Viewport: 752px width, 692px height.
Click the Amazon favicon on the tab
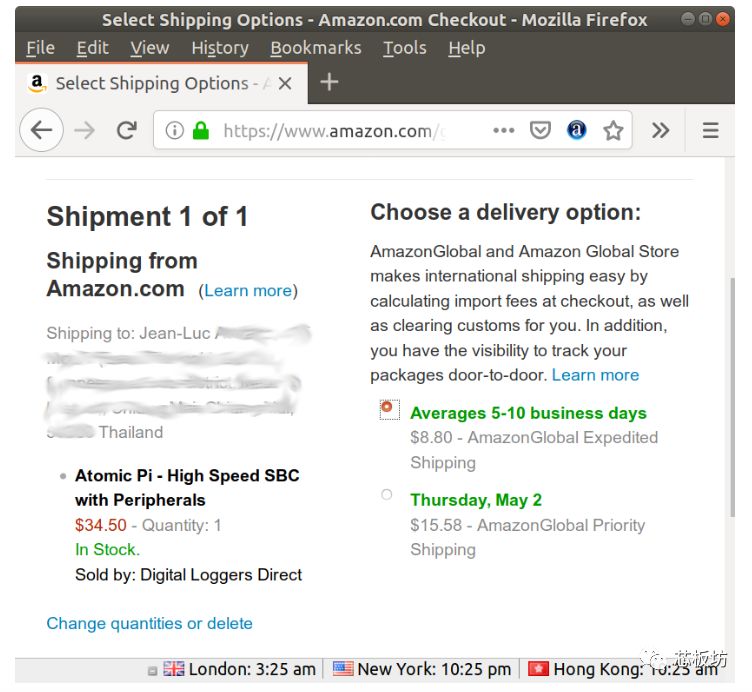point(37,83)
